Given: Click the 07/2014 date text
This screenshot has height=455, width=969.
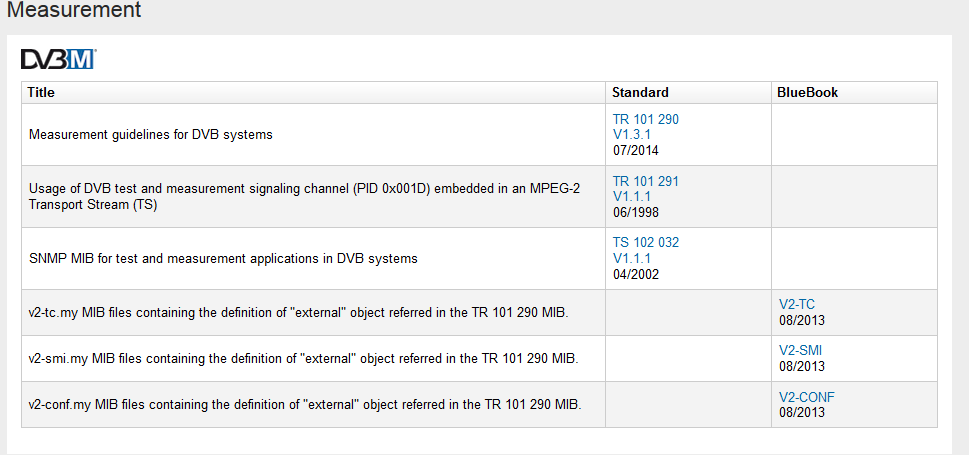Looking at the screenshot, I should tap(636, 151).
